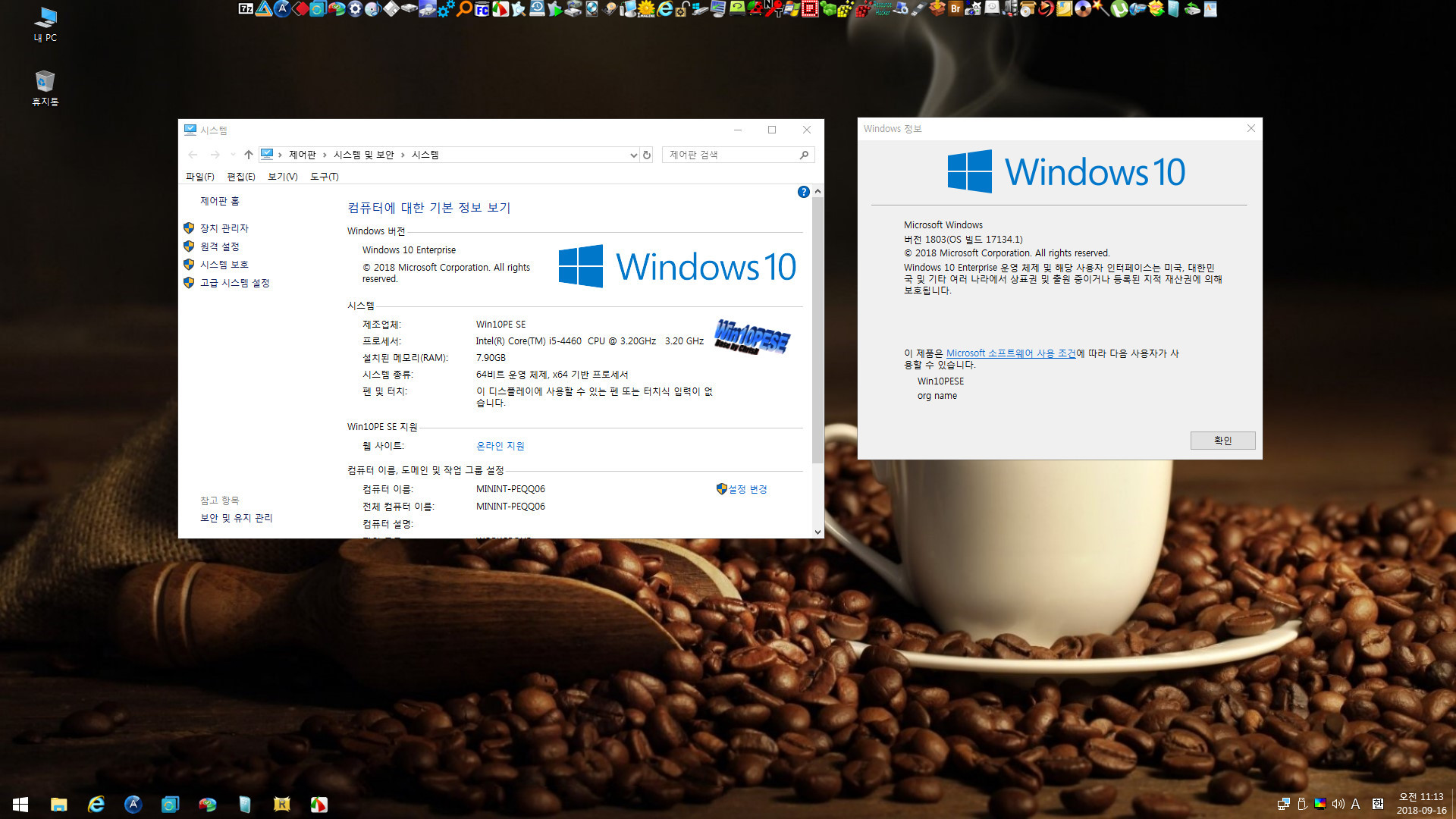Select 제어판 in the breadcrumb path
Image resolution: width=1456 pixels, height=819 pixels.
(x=302, y=155)
